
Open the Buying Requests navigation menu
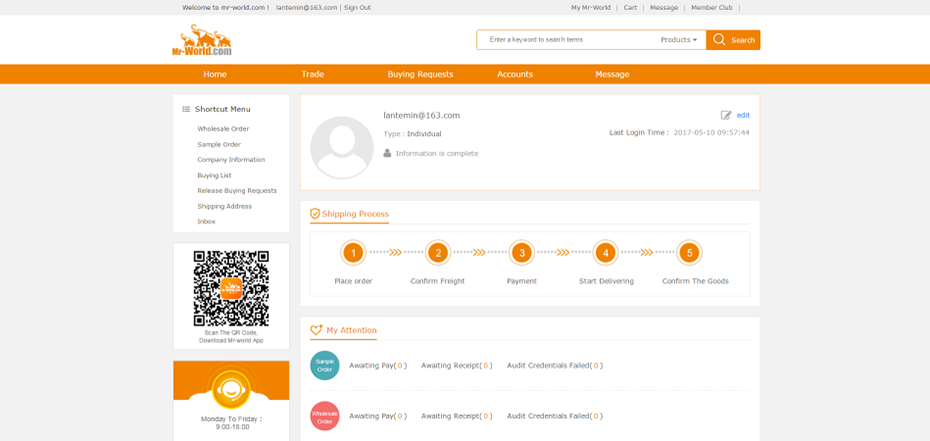click(x=420, y=74)
